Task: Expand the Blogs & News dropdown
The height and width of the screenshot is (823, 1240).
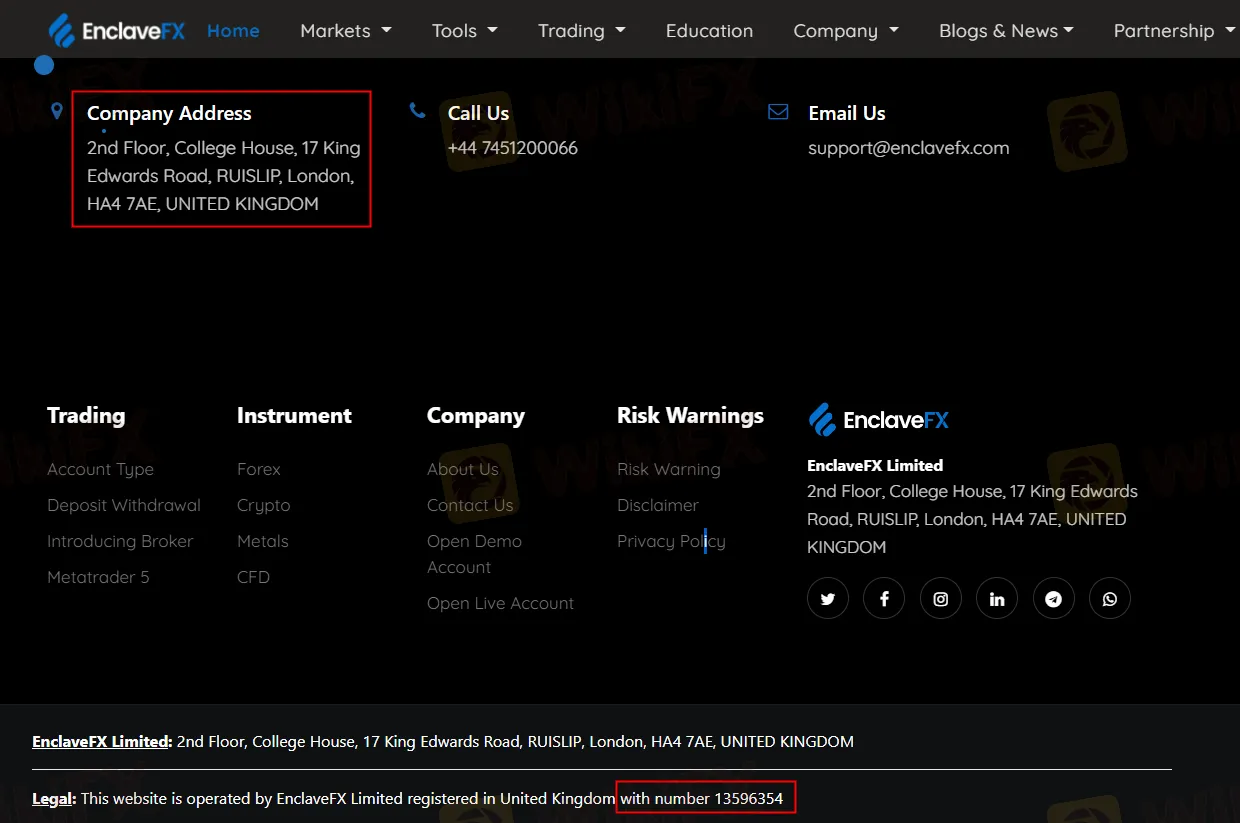Action: (1006, 31)
